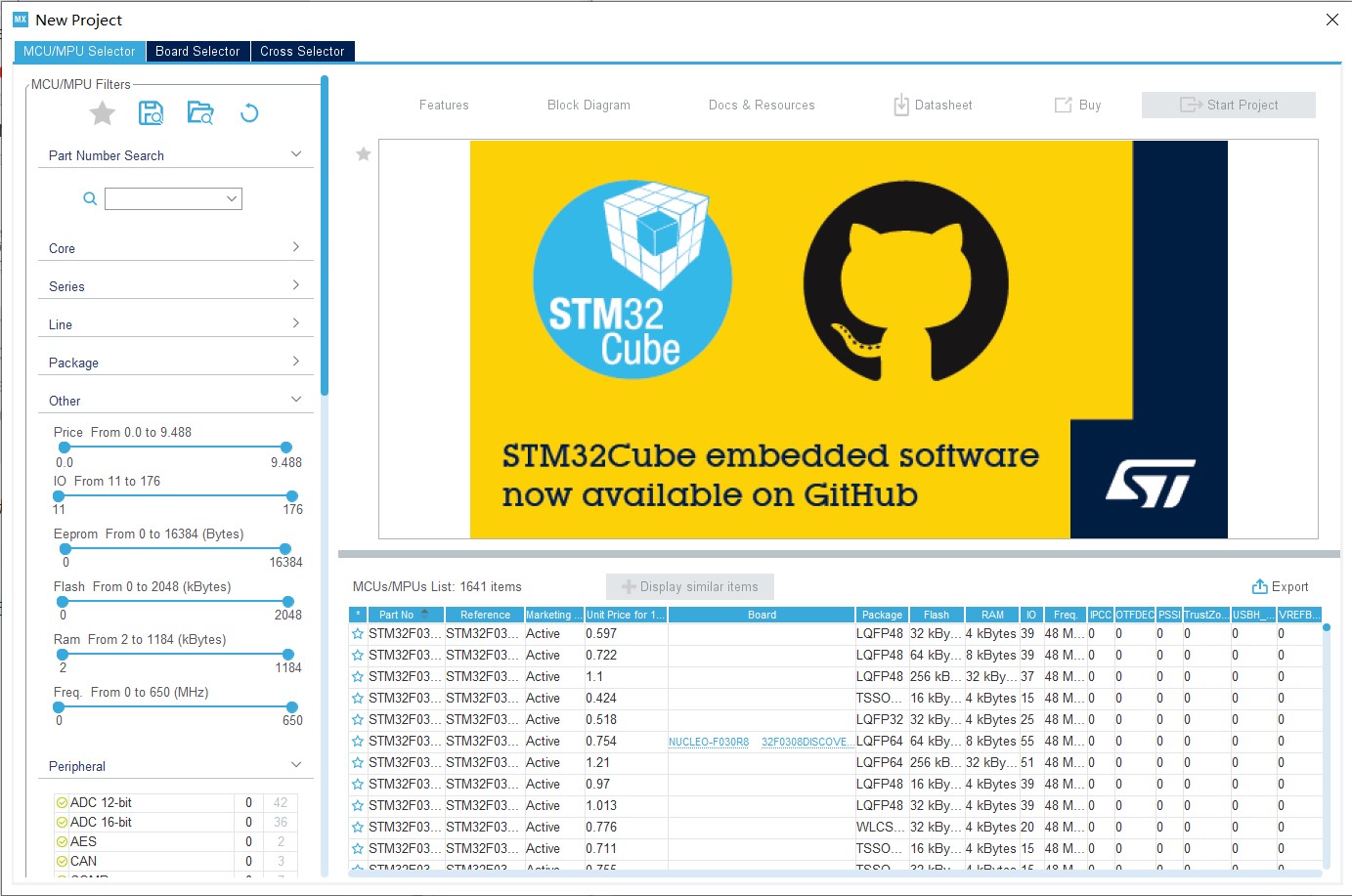This screenshot has width=1352, height=896.
Task: Click the IO maximum slider handle
Action: tap(291, 496)
